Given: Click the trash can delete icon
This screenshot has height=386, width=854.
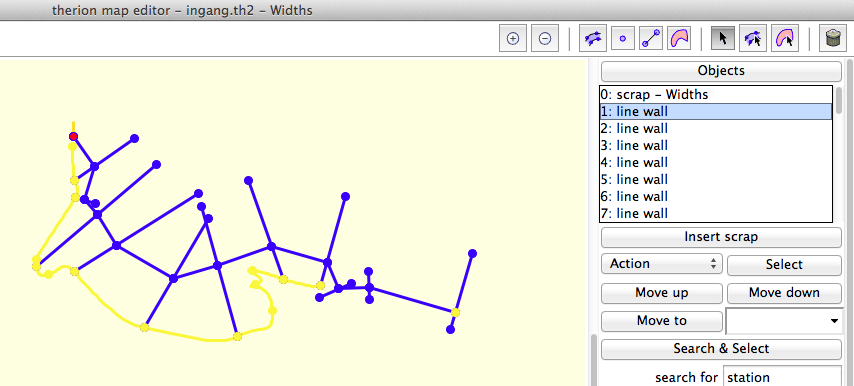Looking at the screenshot, I should (x=833, y=39).
